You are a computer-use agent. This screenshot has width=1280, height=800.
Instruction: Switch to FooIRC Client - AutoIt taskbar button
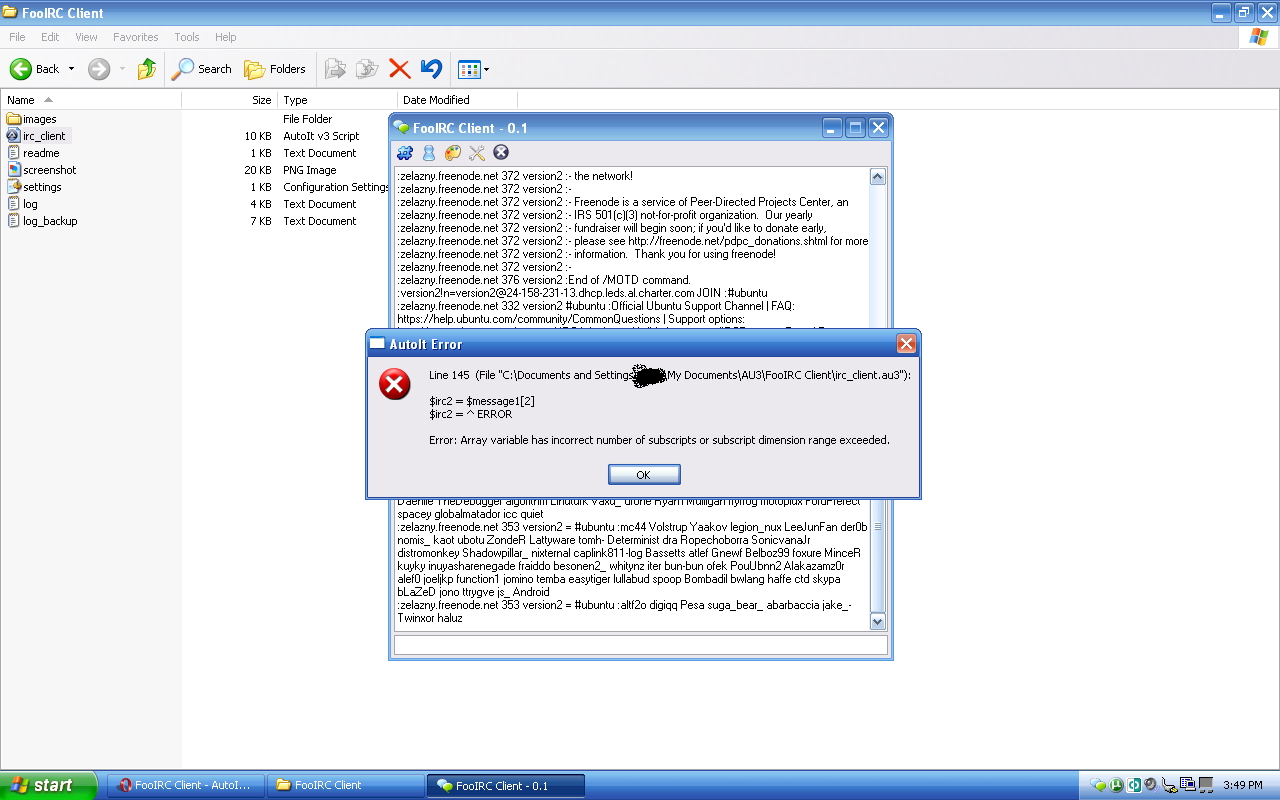coord(187,785)
